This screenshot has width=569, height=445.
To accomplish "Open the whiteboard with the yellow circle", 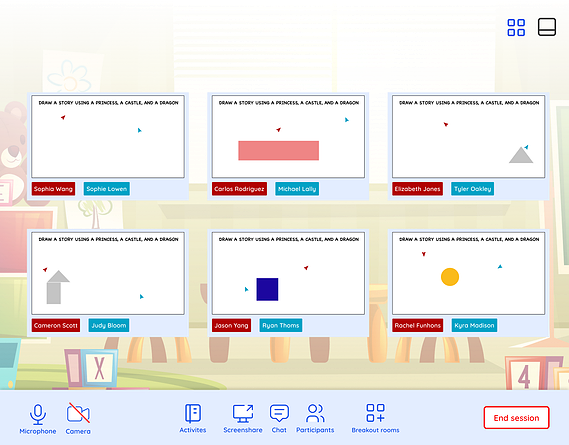I will pos(468,273).
